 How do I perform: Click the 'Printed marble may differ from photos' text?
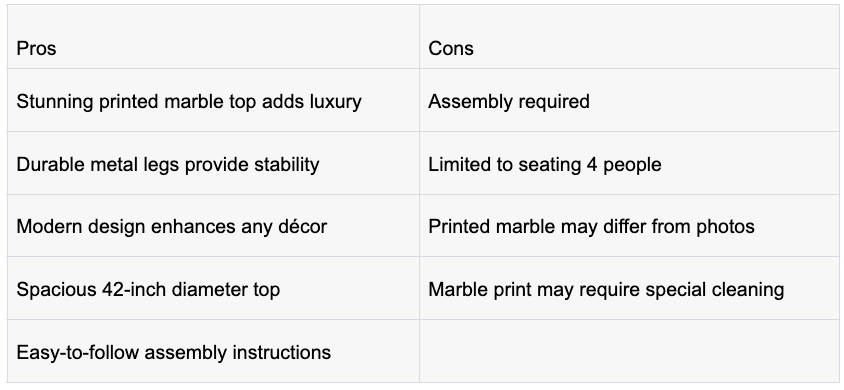coord(591,227)
